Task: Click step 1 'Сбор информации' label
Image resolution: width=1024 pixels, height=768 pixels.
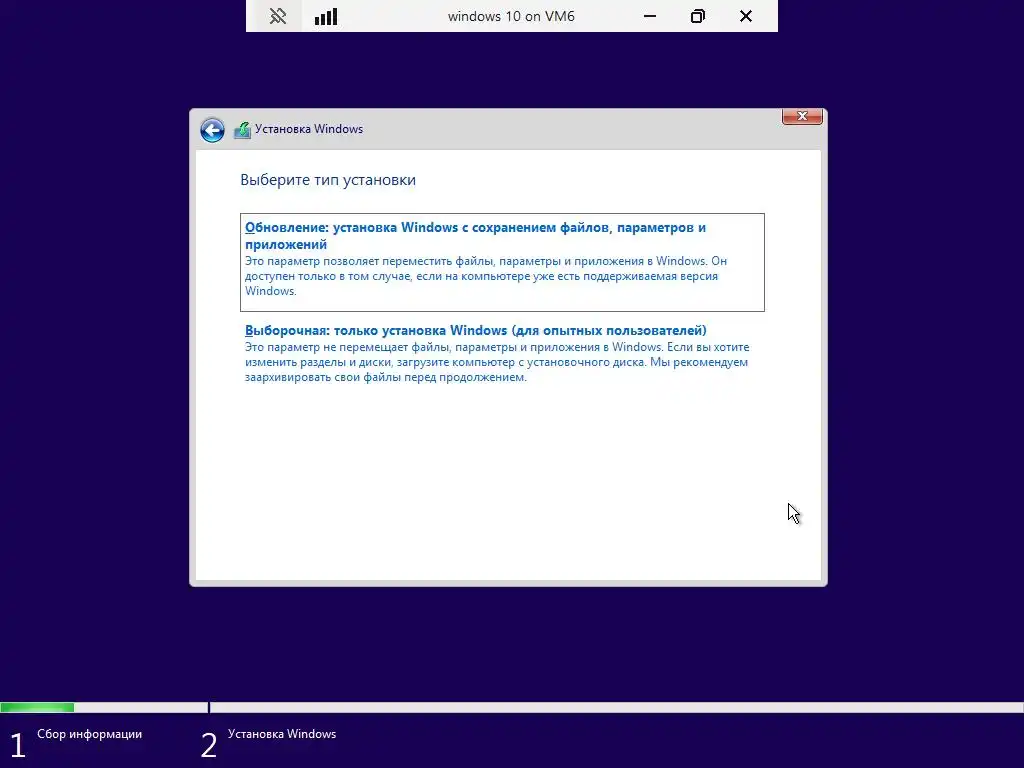Action: click(89, 734)
